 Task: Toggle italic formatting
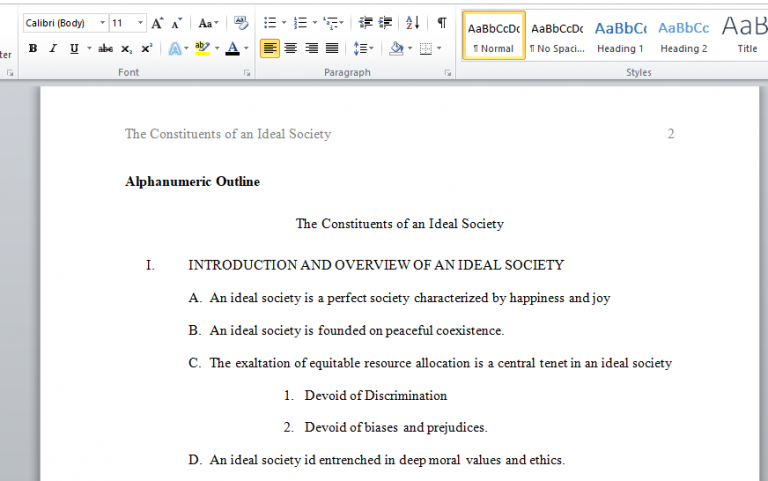tap(53, 48)
